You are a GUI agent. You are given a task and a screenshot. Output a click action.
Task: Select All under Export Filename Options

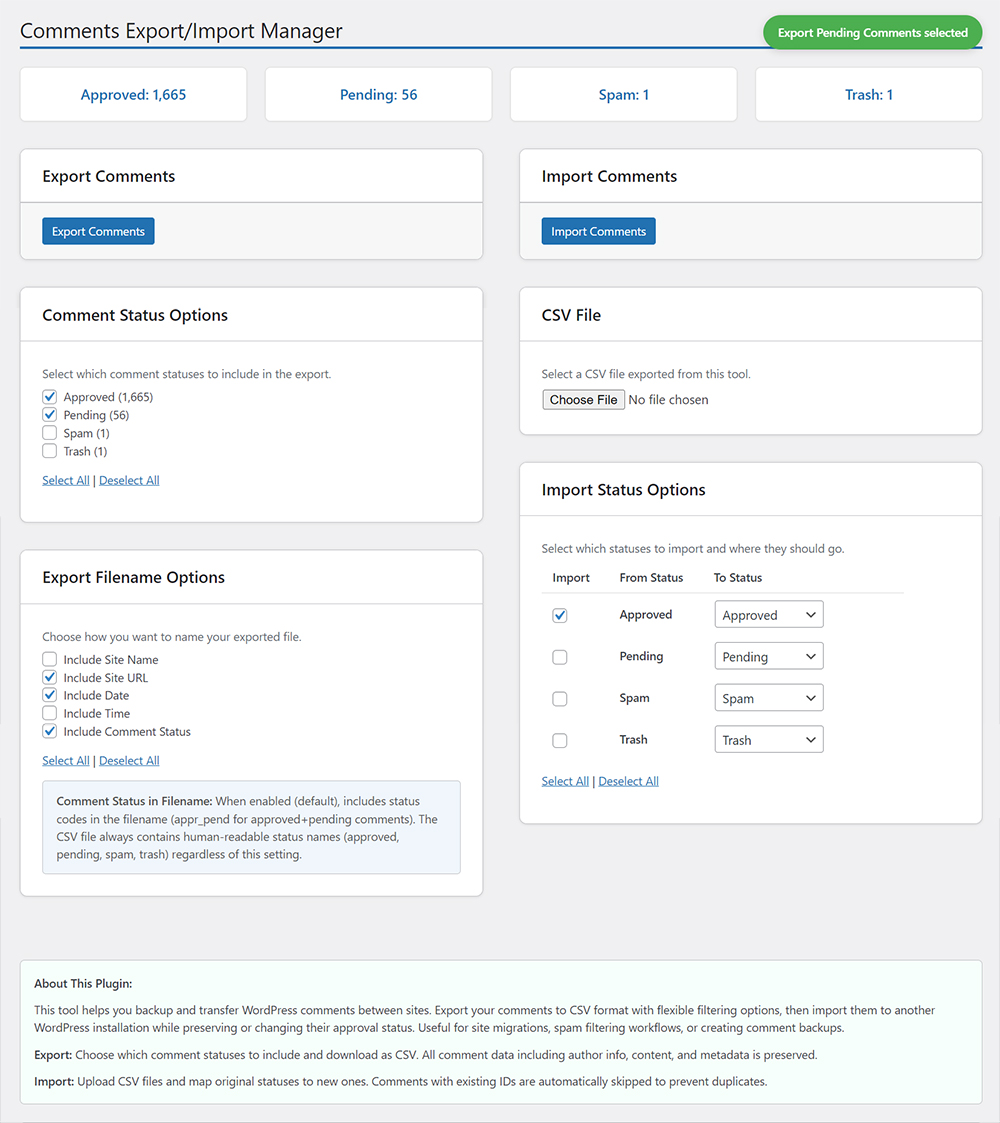[66, 760]
